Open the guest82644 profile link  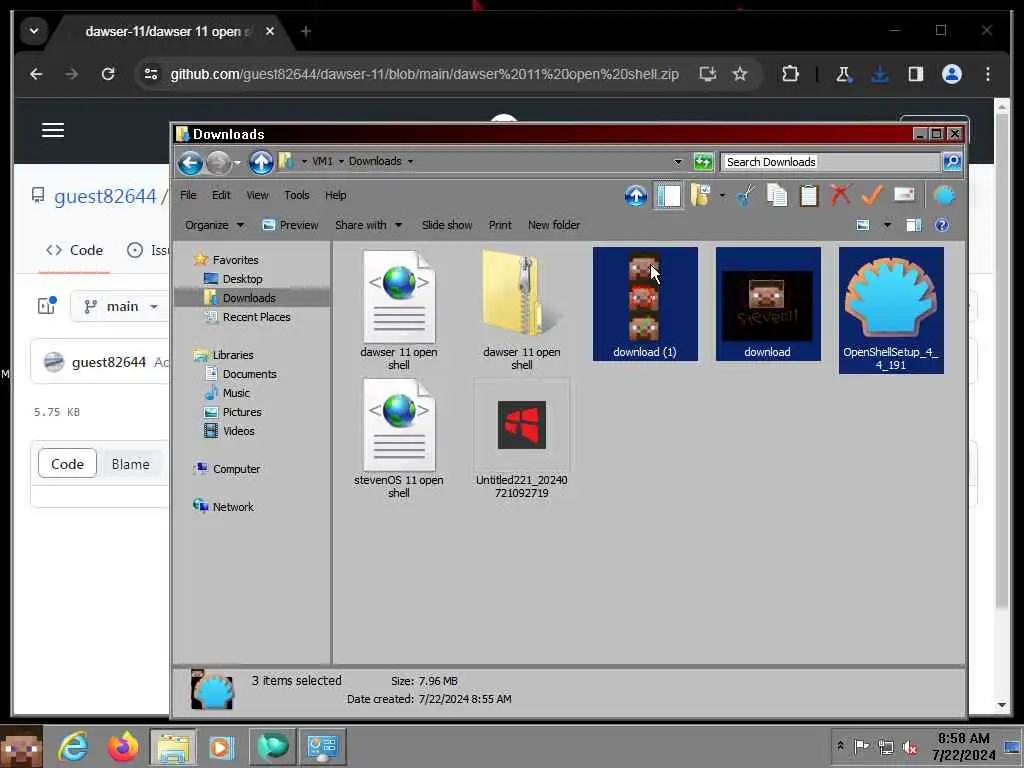[105, 196]
